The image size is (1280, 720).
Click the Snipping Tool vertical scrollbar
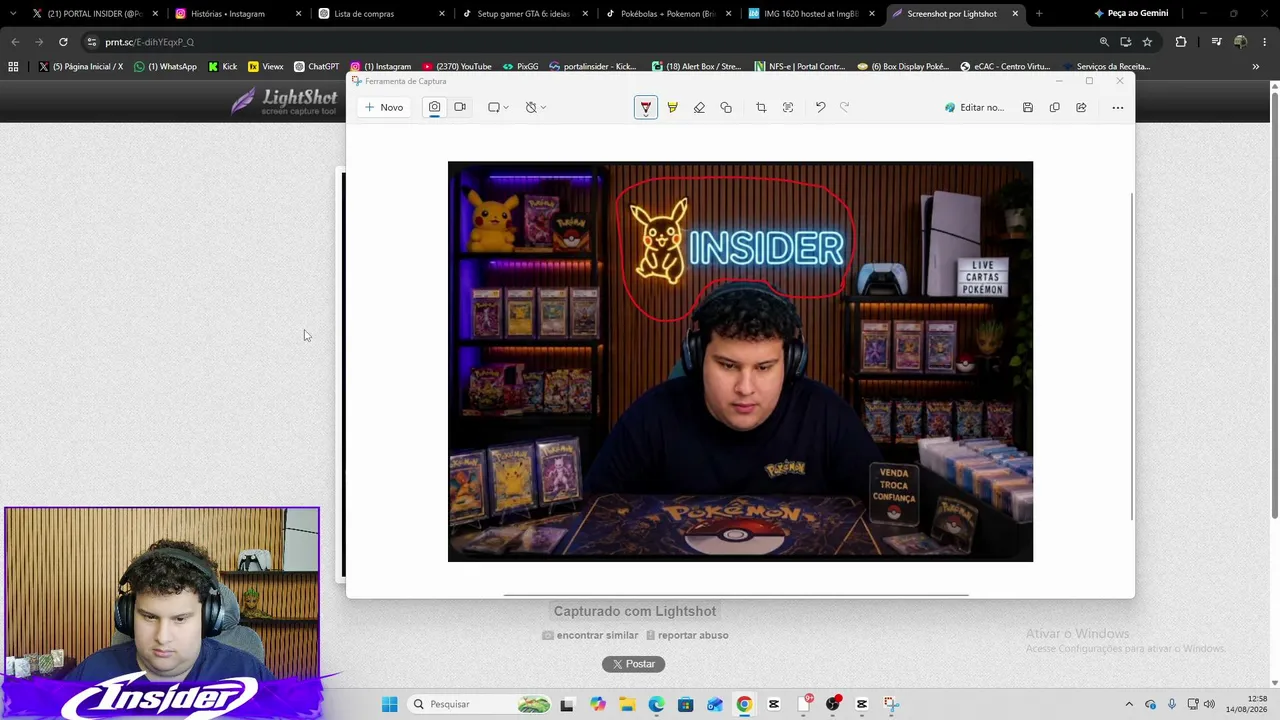(1132, 357)
